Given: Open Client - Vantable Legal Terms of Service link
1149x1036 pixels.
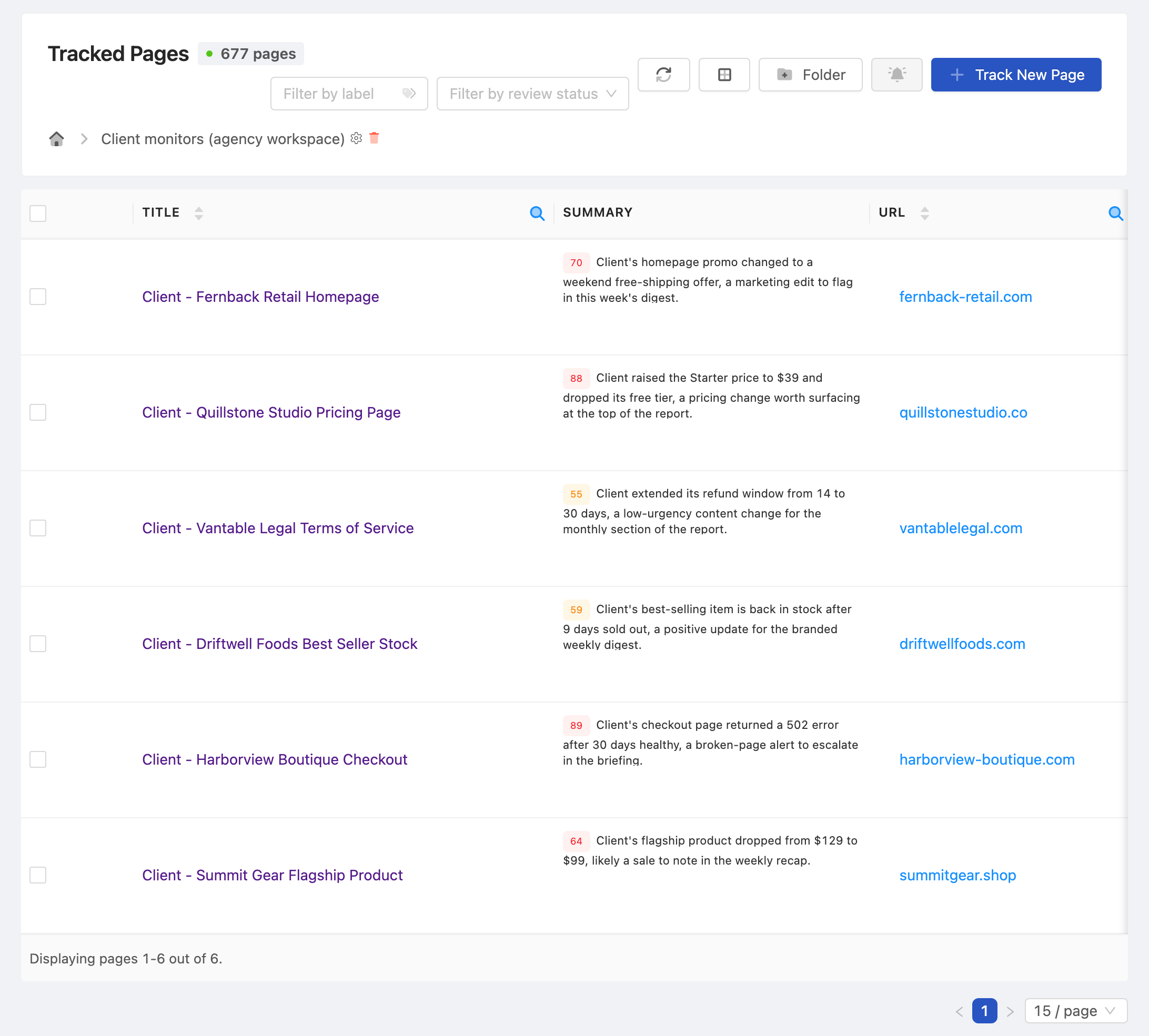Looking at the screenshot, I should pos(278,527).
